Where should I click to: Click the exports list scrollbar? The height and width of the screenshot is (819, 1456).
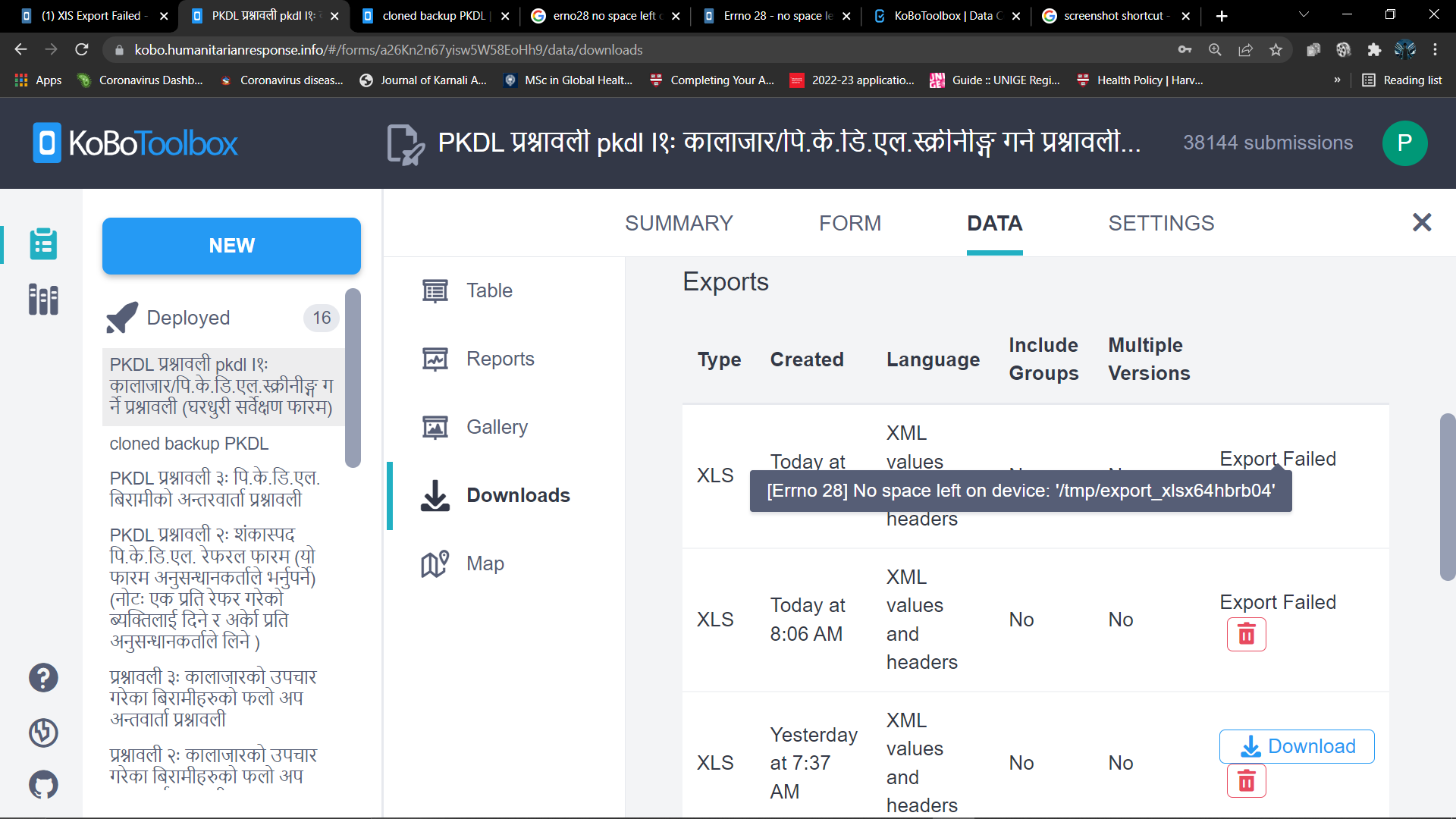pyautogui.click(x=1447, y=497)
